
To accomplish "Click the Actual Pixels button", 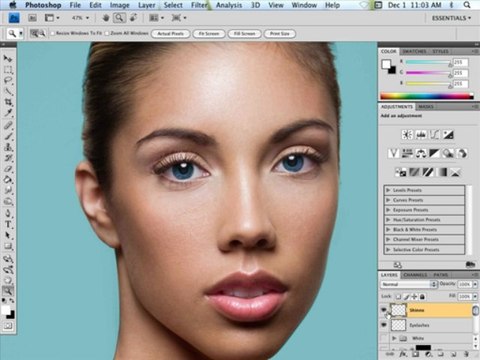I will click(x=170, y=34).
